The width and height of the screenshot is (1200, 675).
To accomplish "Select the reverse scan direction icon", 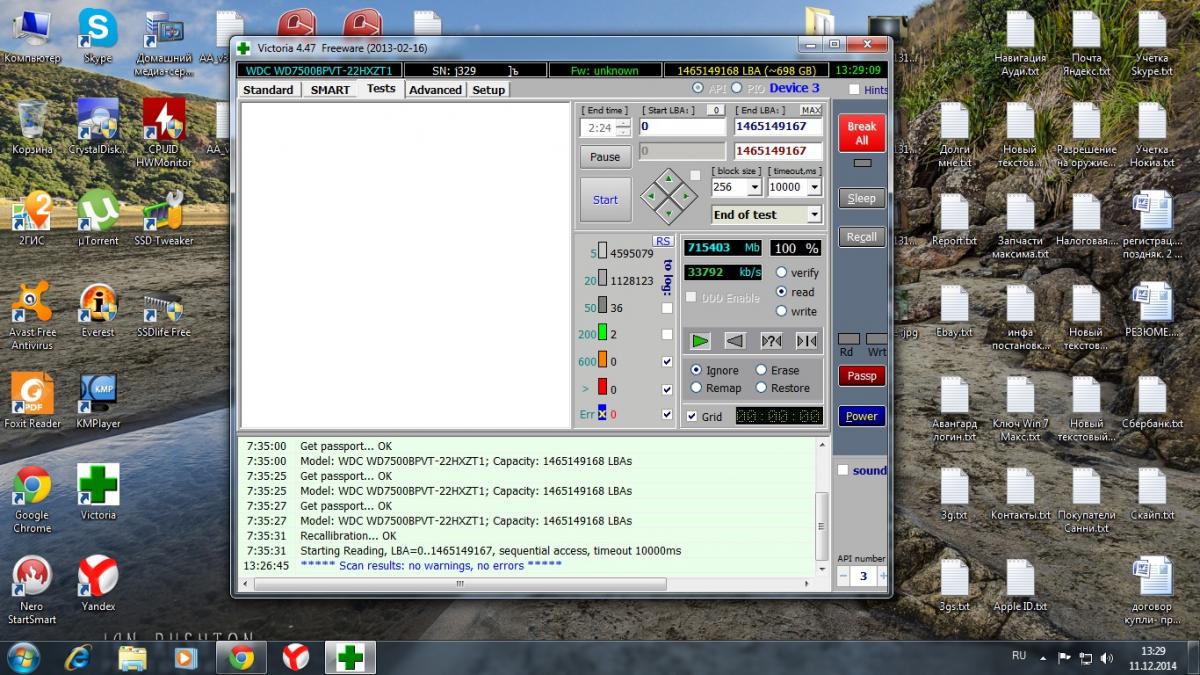I will [735, 341].
